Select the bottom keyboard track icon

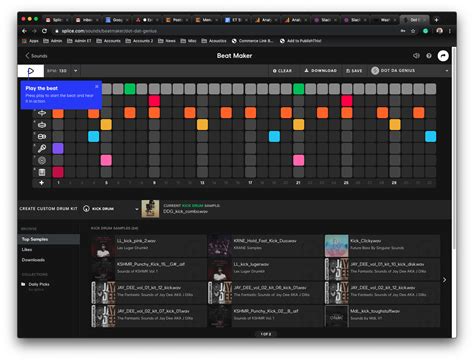(x=42, y=172)
